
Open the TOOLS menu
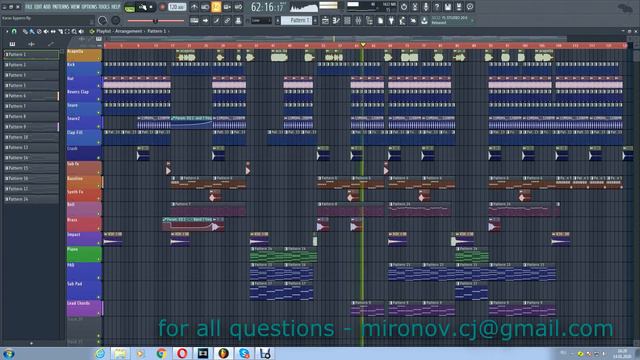(x=104, y=7)
